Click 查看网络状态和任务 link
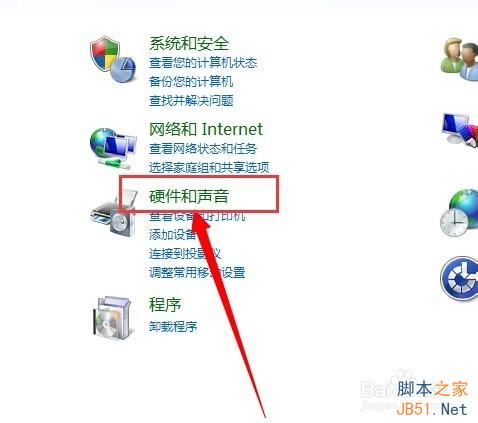This screenshot has height=423, width=478. pyautogui.click(x=203, y=149)
